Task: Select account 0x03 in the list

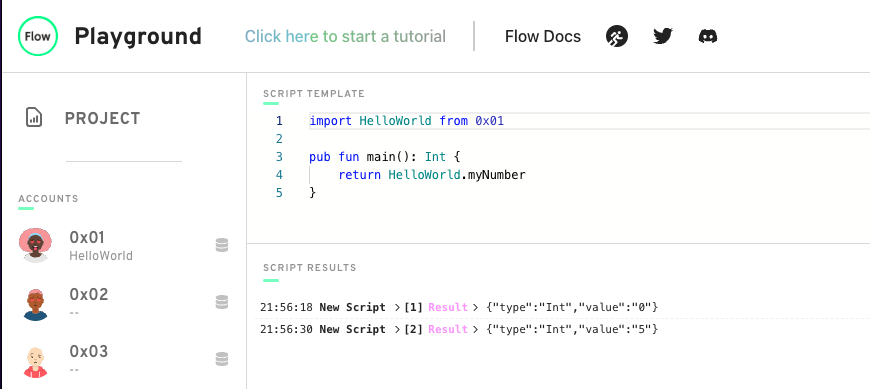Action: tap(123, 360)
